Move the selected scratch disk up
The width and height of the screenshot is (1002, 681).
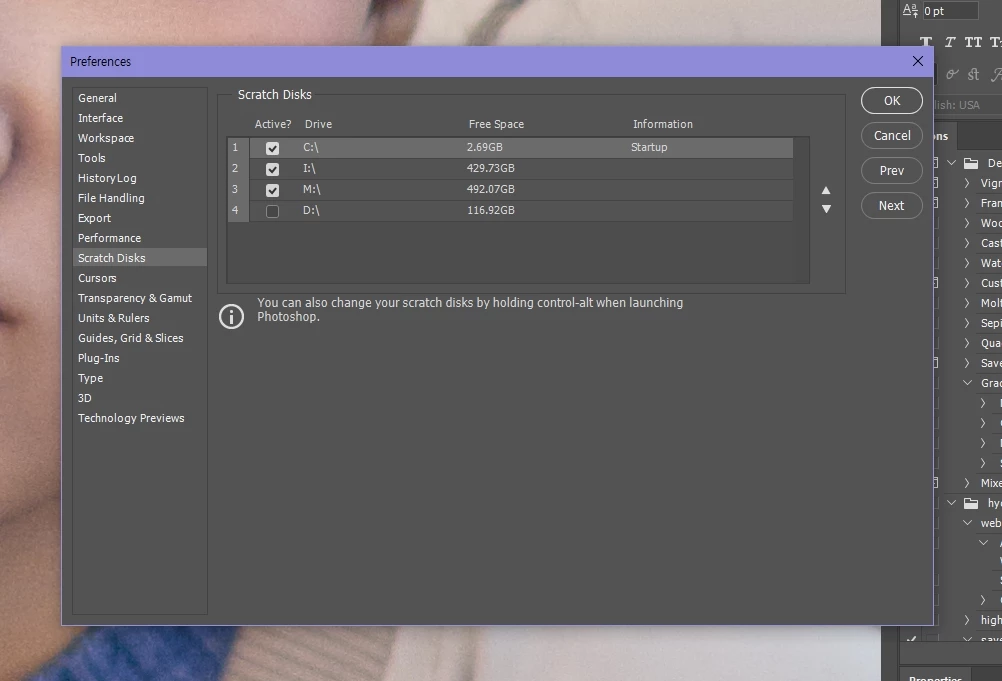pyautogui.click(x=826, y=190)
